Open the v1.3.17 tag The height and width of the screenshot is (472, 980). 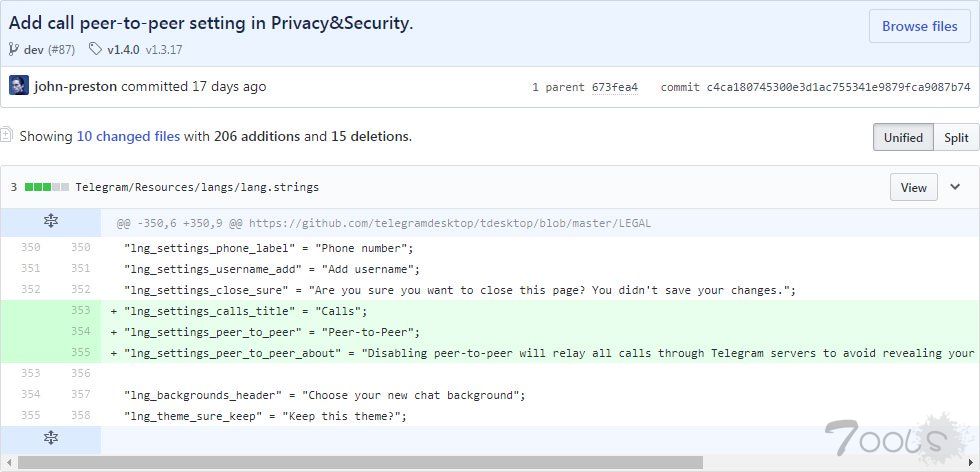[164, 49]
